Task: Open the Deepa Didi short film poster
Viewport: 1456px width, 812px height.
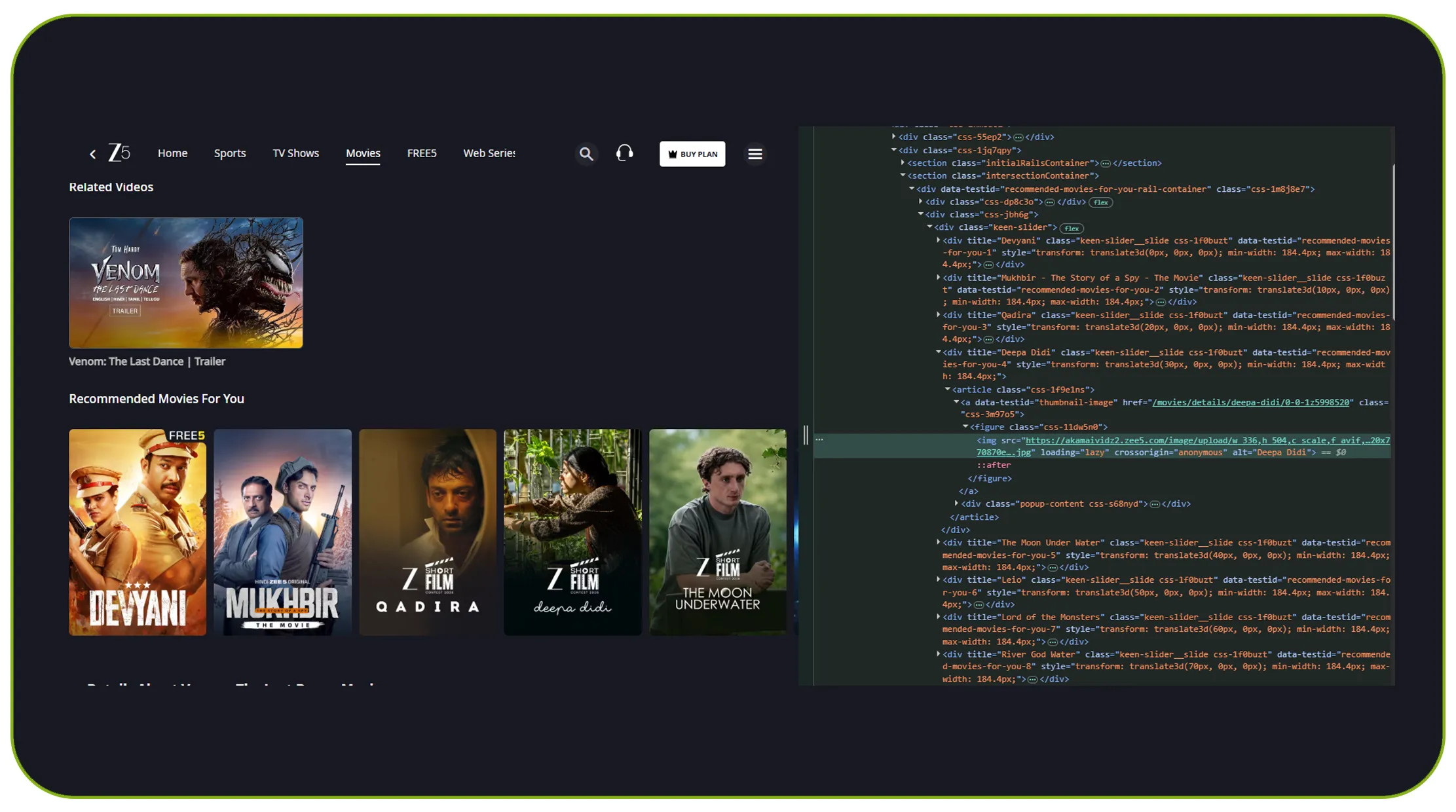Action: coord(573,532)
